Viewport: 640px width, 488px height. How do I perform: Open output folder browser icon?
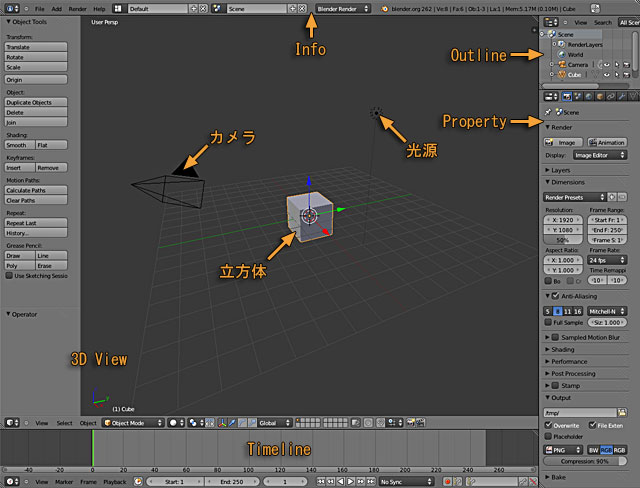pyautogui.click(x=623, y=412)
